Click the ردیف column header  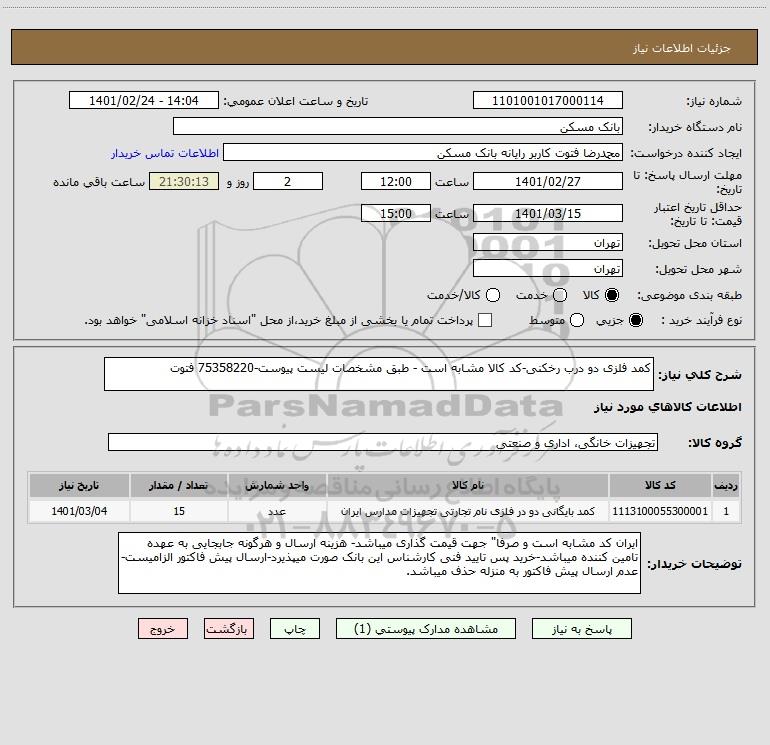coord(726,485)
